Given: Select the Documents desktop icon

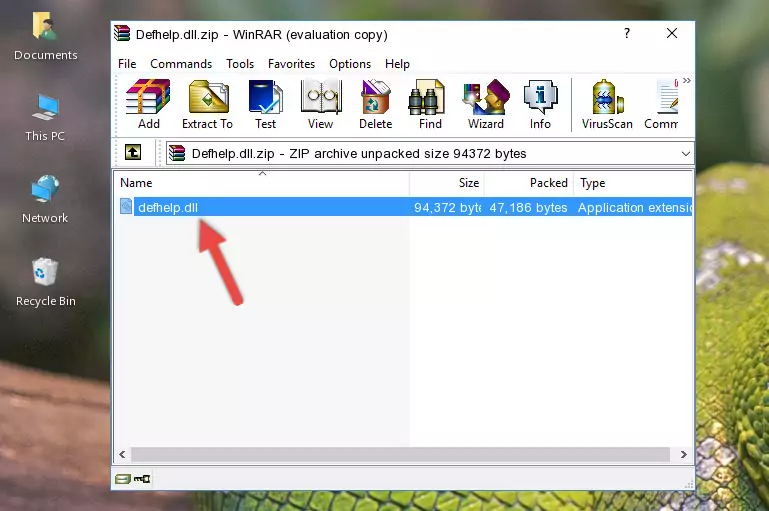Looking at the screenshot, I should click(46, 37).
